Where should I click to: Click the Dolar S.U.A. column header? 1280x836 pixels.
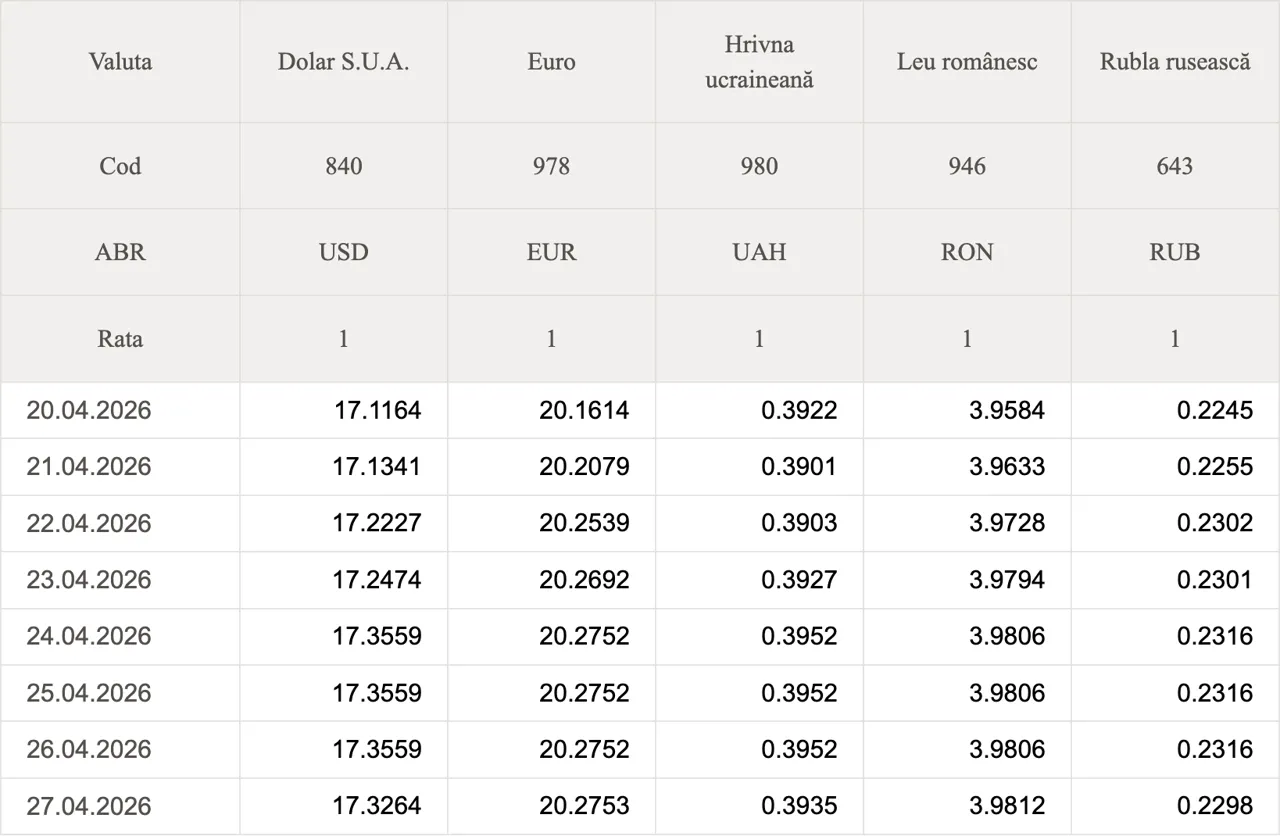(343, 62)
